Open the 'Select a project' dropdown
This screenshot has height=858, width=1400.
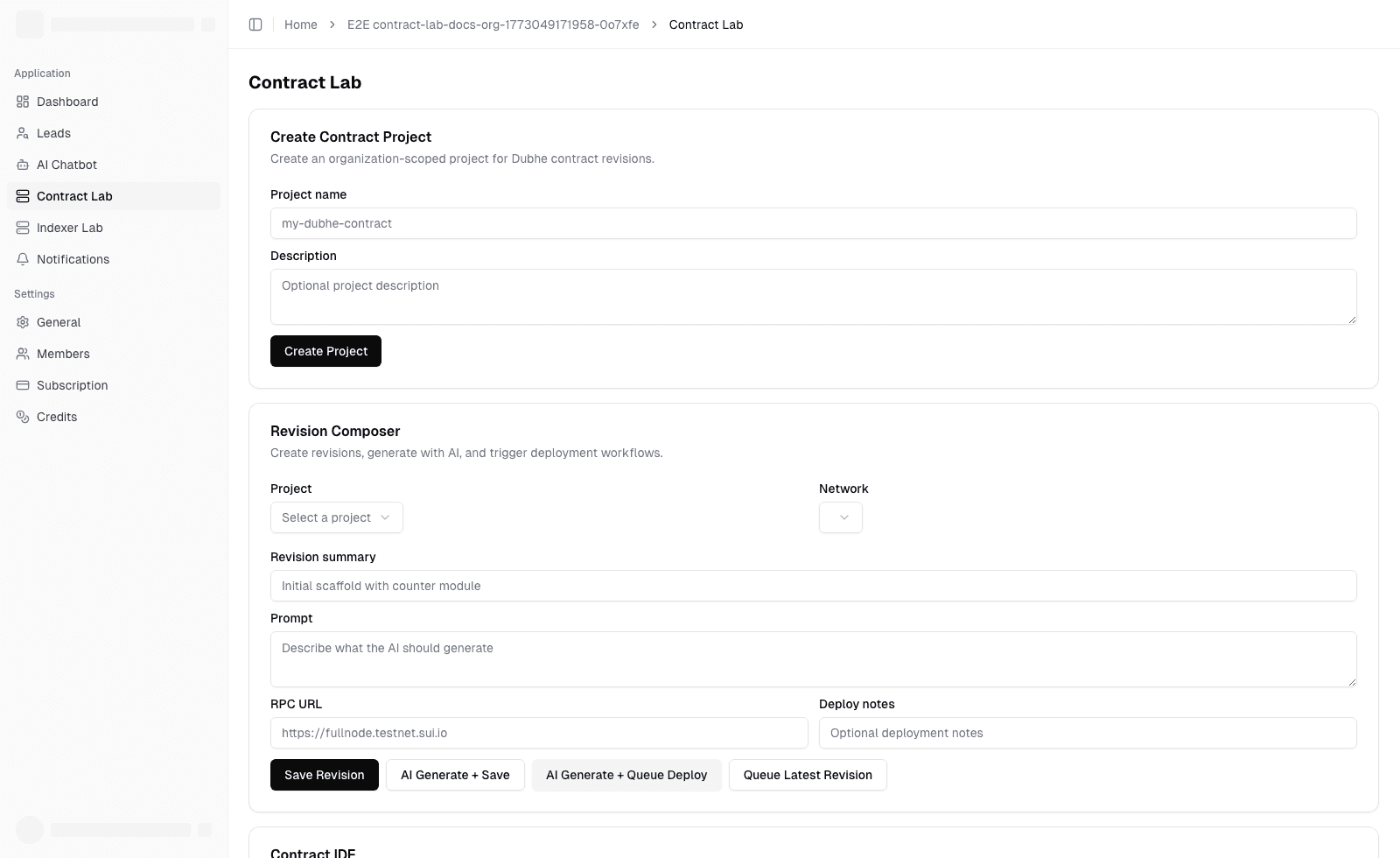(336, 517)
